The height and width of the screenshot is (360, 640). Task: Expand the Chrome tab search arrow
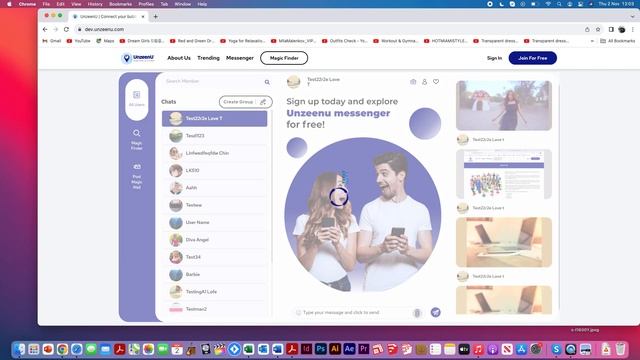click(632, 16)
